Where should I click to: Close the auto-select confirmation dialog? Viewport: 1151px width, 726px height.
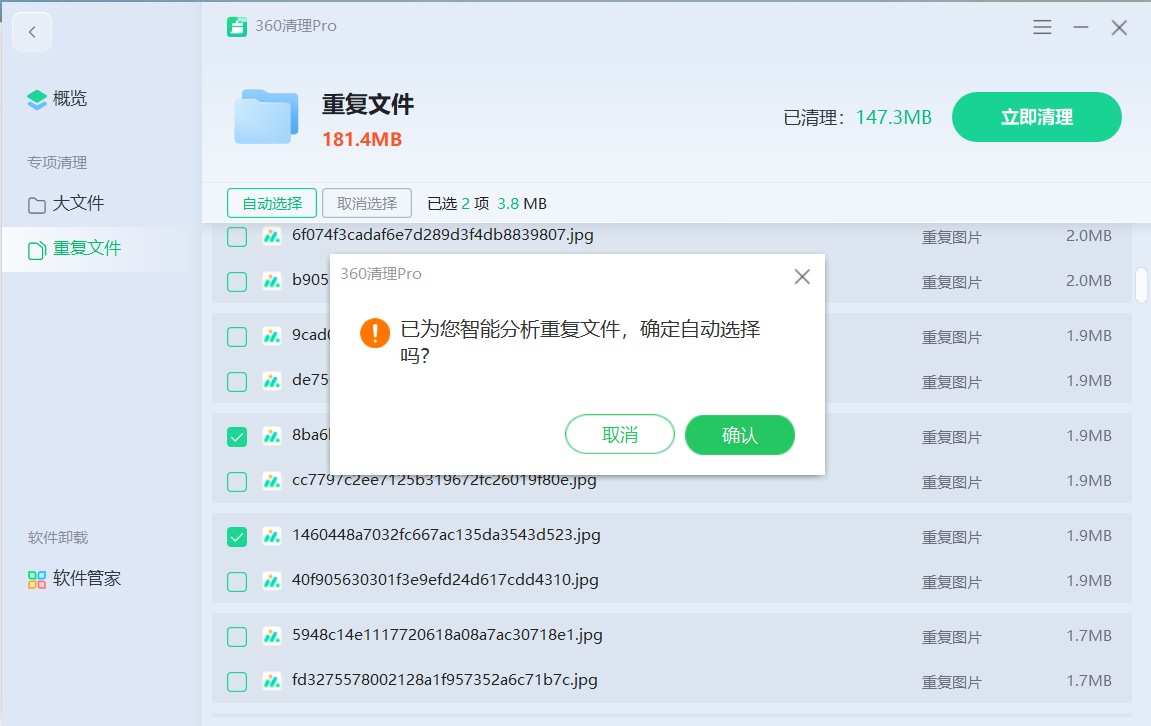coord(802,277)
